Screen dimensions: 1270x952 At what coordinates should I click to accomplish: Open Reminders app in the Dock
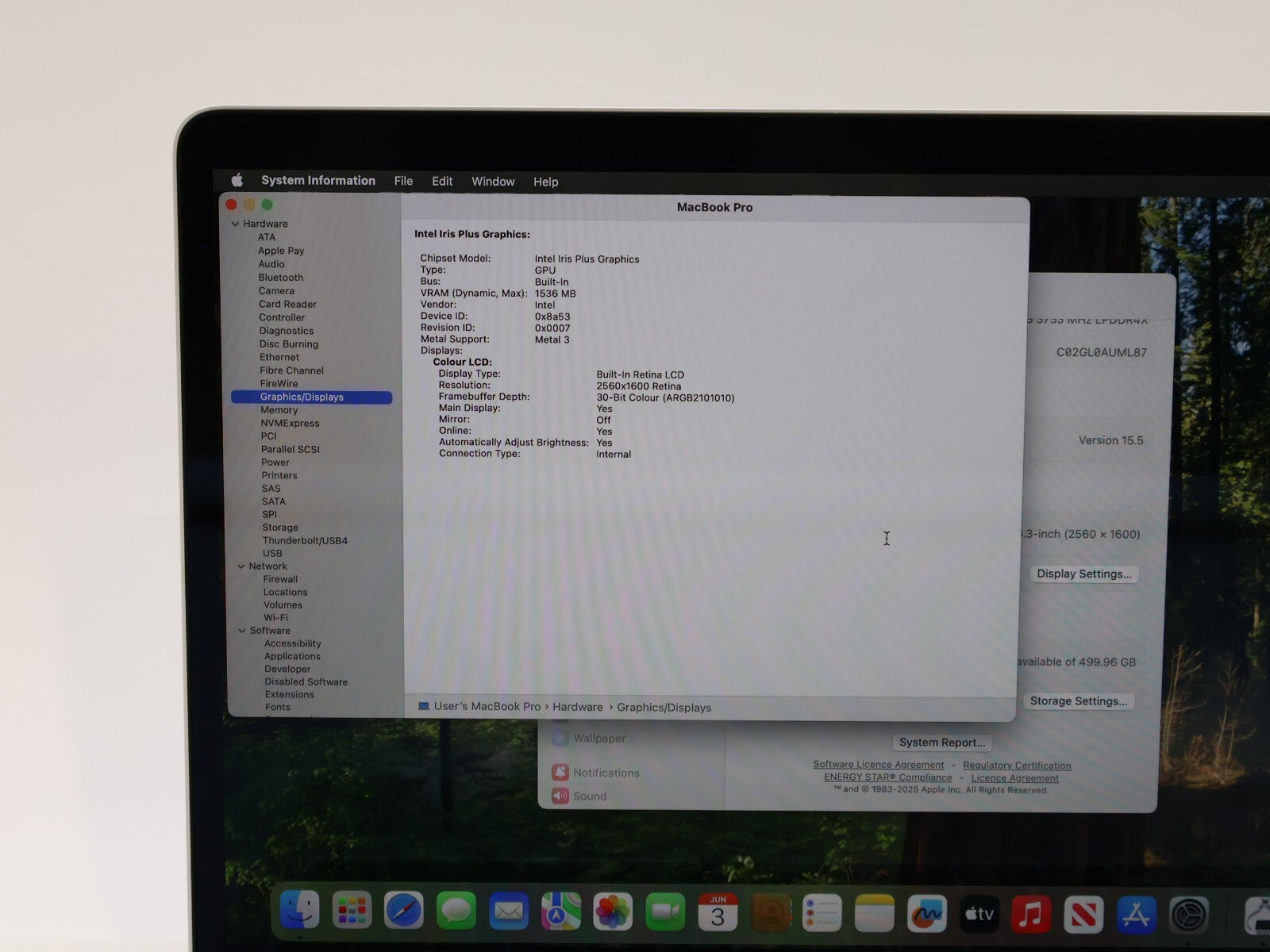pos(822,913)
